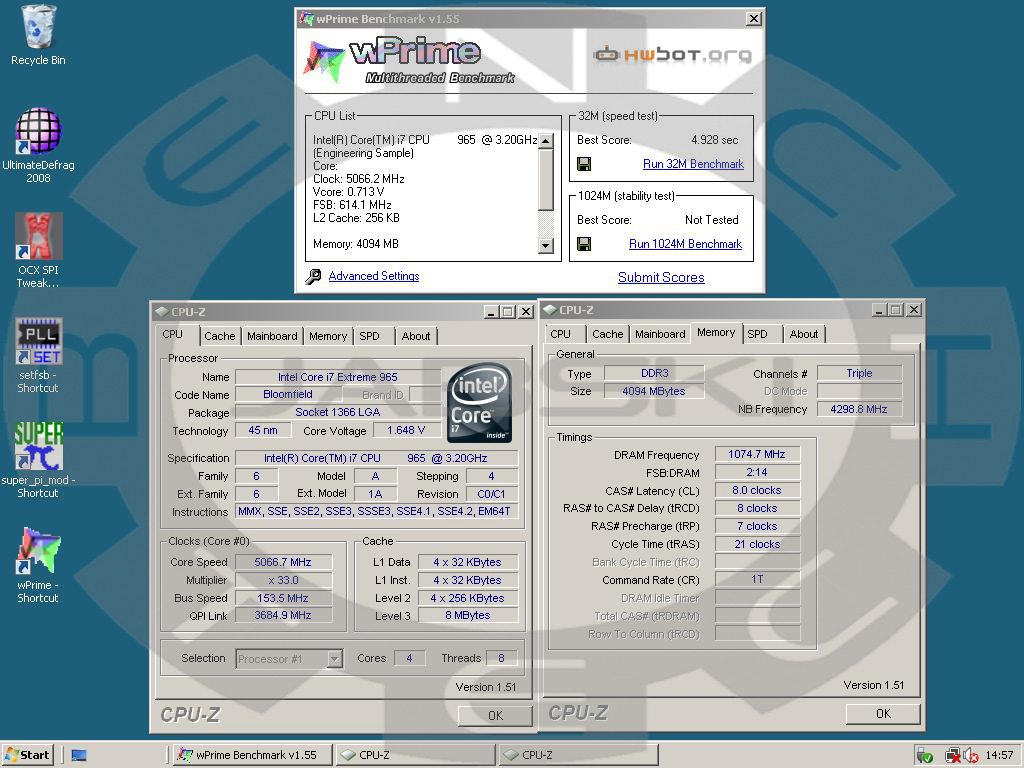Run the 1024M Benchmark
1024x768 pixels.
[x=685, y=244]
